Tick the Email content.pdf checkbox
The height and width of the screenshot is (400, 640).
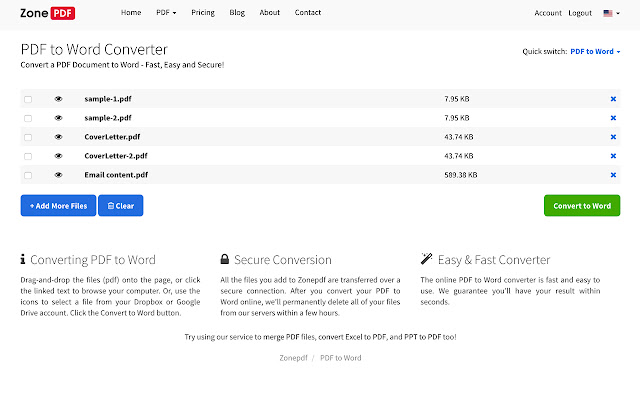coord(28,175)
